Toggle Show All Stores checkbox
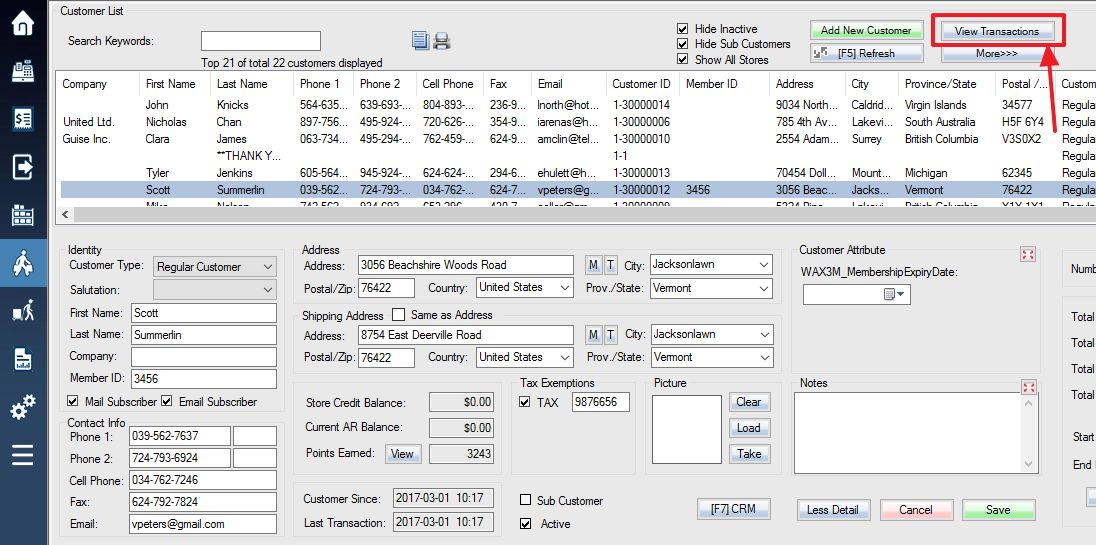 click(x=683, y=59)
